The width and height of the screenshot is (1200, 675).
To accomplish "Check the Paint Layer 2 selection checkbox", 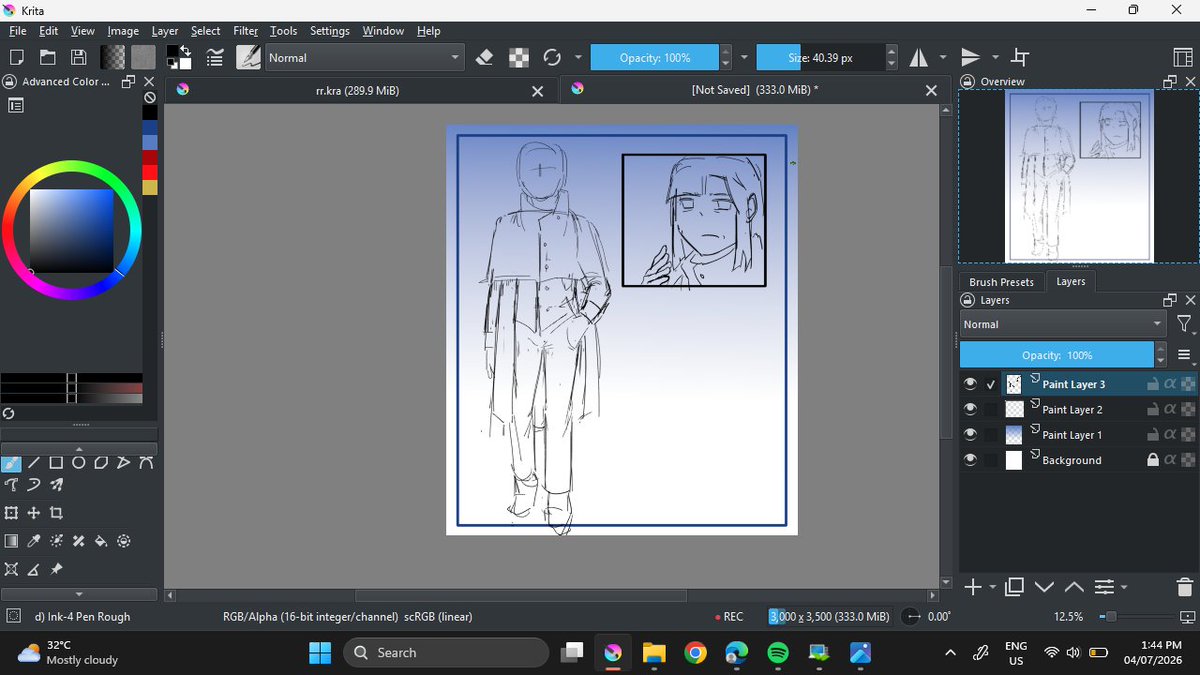I will (991, 409).
